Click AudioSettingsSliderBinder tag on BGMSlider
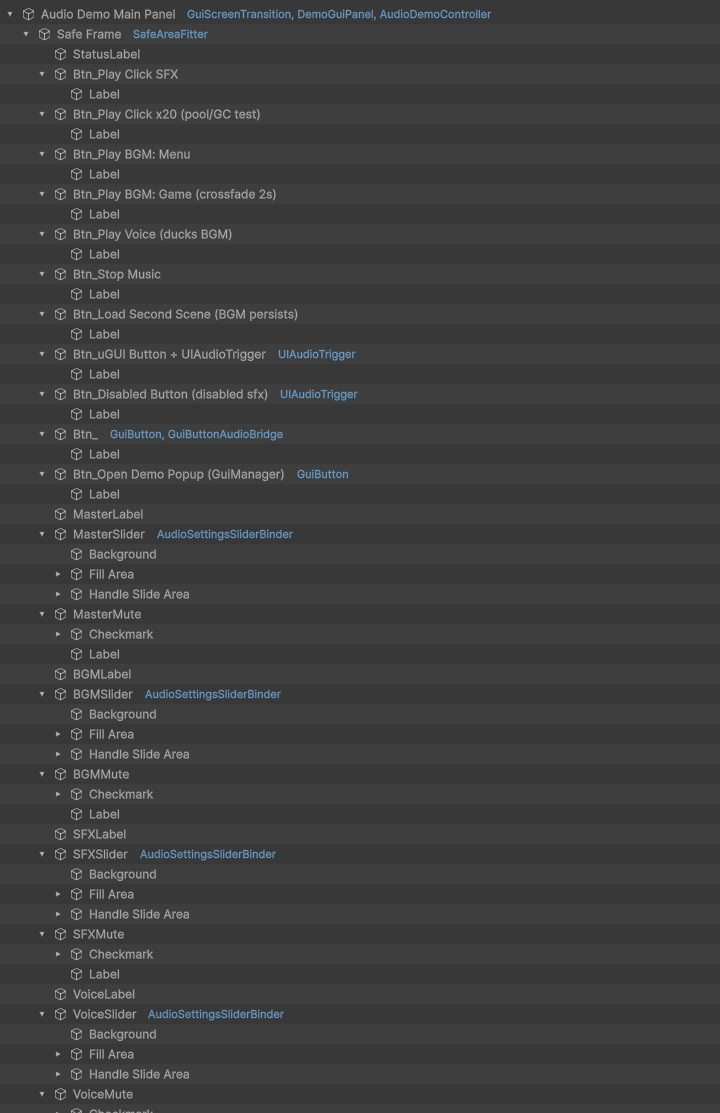Viewport: 720px width, 1113px height. (x=213, y=694)
